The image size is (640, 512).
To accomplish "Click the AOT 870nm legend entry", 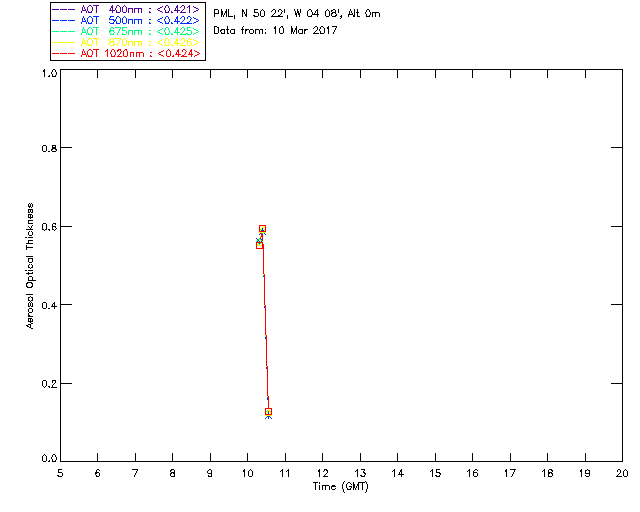I will point(126,42).
